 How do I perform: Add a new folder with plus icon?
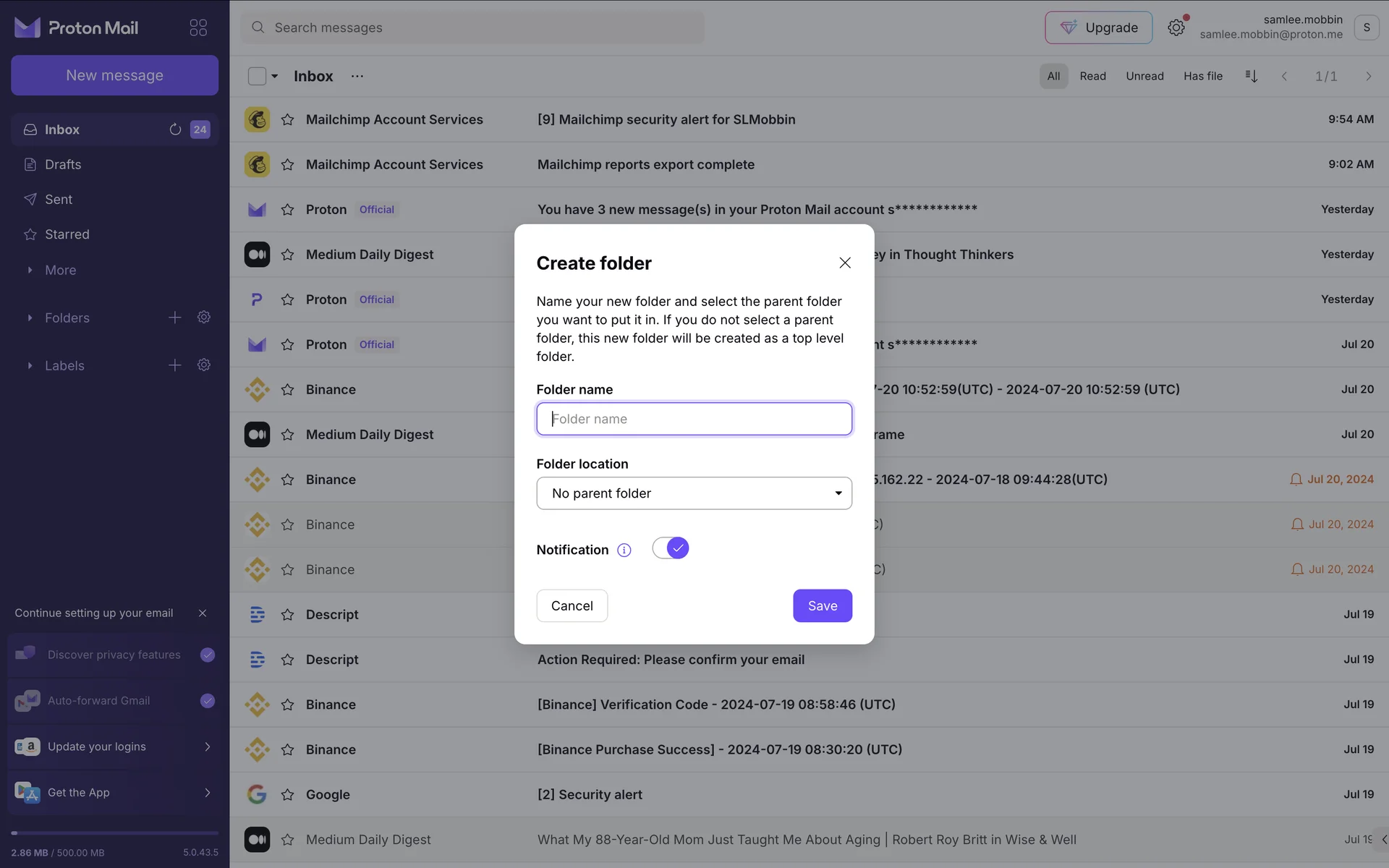175,318
